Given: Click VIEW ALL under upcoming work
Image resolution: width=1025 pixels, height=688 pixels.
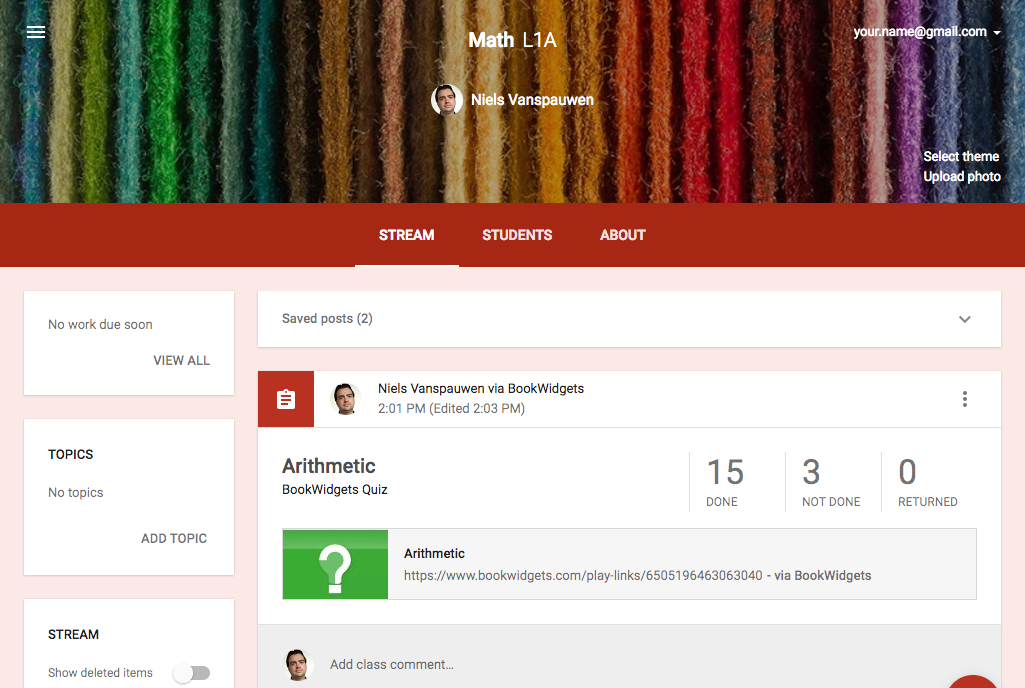Looking at the screenshot, I should tap(181, 360).
